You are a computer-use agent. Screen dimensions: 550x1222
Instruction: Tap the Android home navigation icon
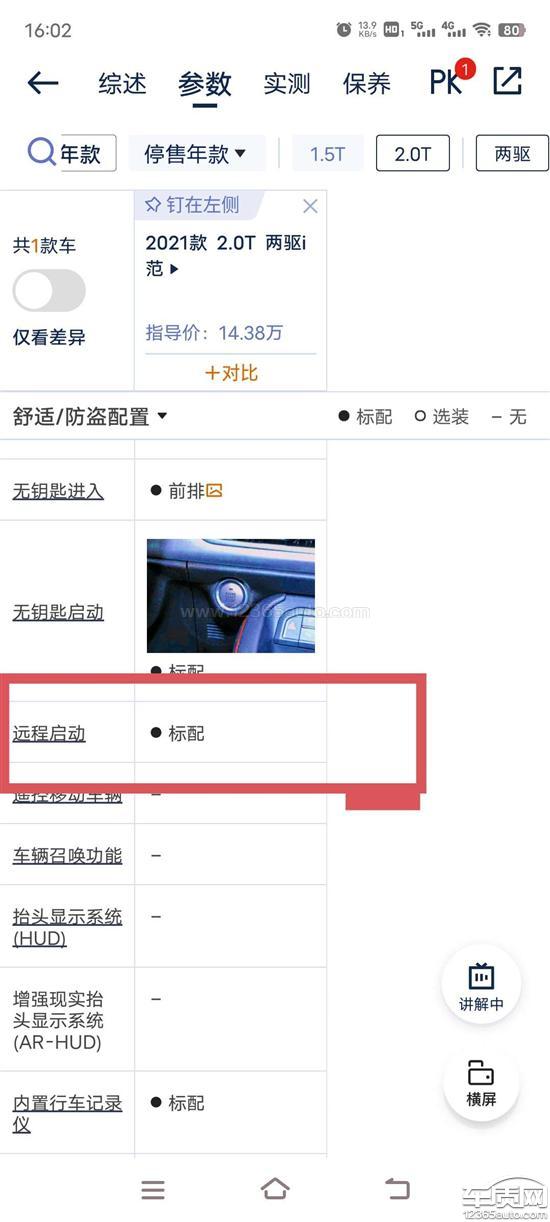275,1188
